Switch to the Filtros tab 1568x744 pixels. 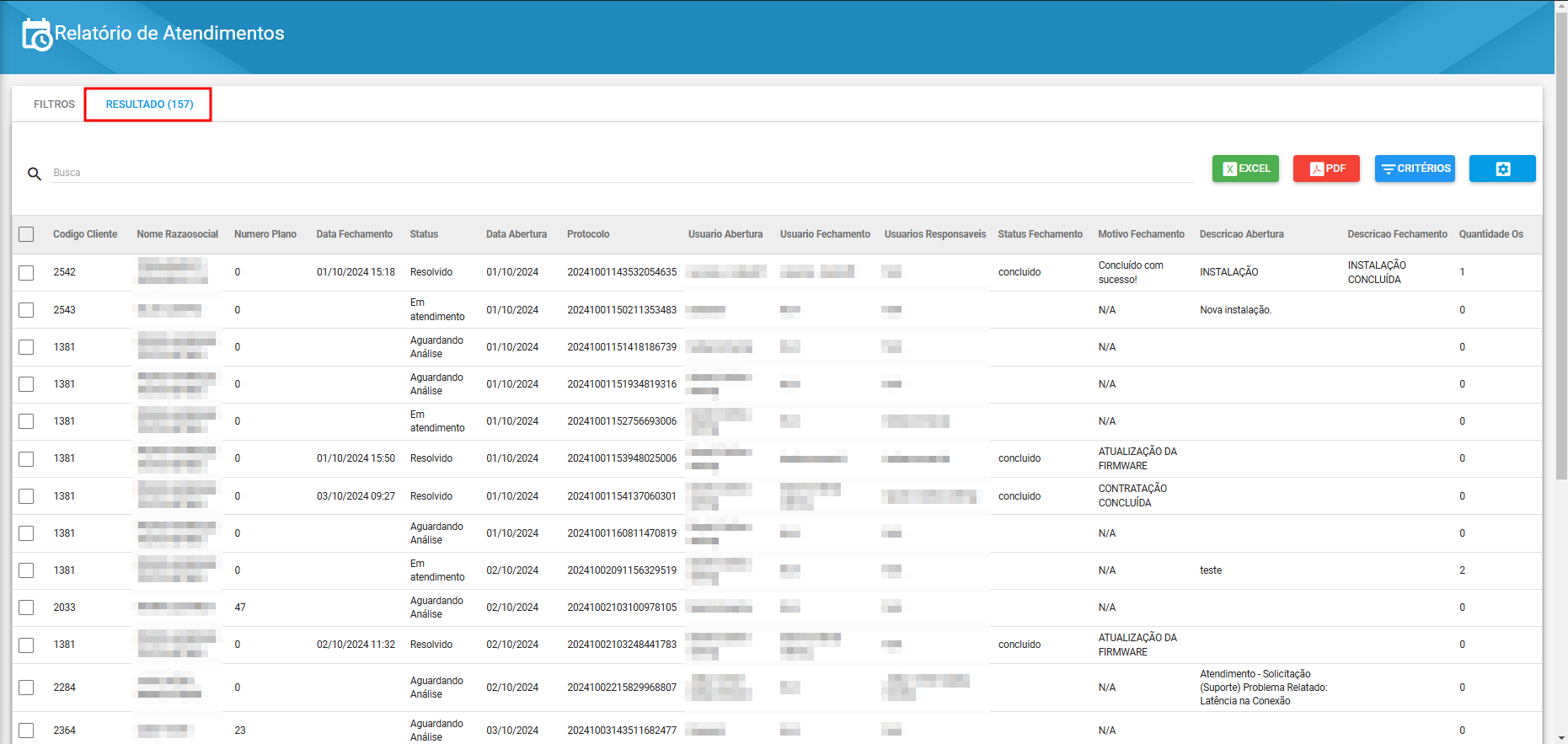click(x=54, y=104)
